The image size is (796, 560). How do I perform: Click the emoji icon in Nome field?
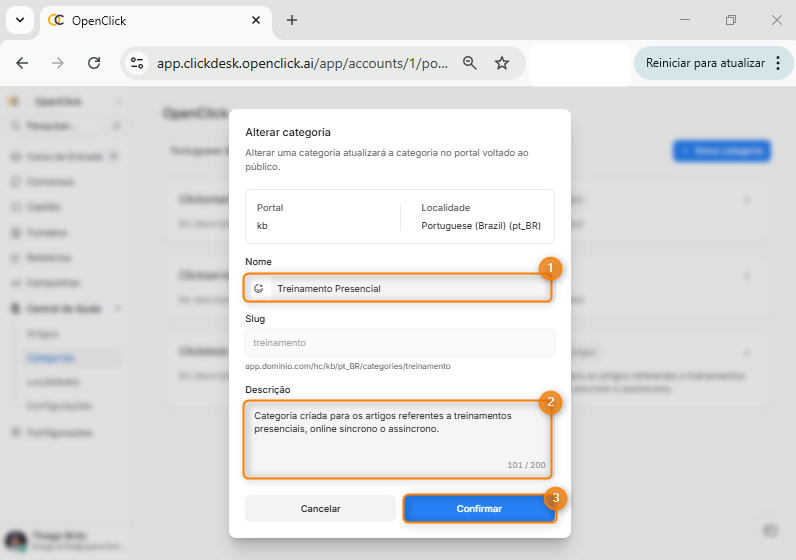[259, 289]
